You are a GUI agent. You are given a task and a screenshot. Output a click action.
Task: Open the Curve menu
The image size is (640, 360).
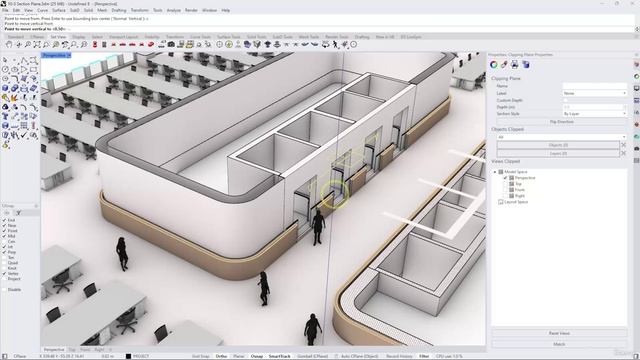tap(42, 10)
